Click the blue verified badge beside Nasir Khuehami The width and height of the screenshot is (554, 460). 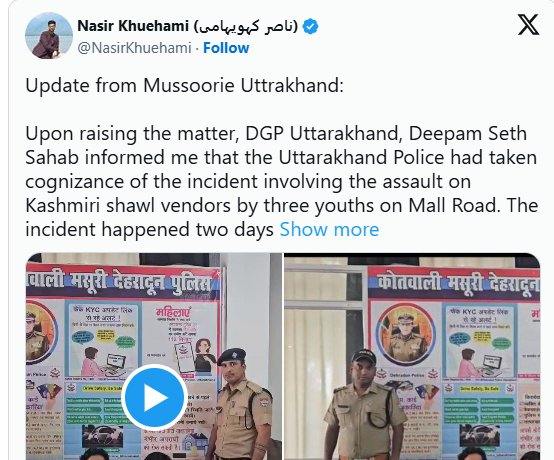pos(311,26)
